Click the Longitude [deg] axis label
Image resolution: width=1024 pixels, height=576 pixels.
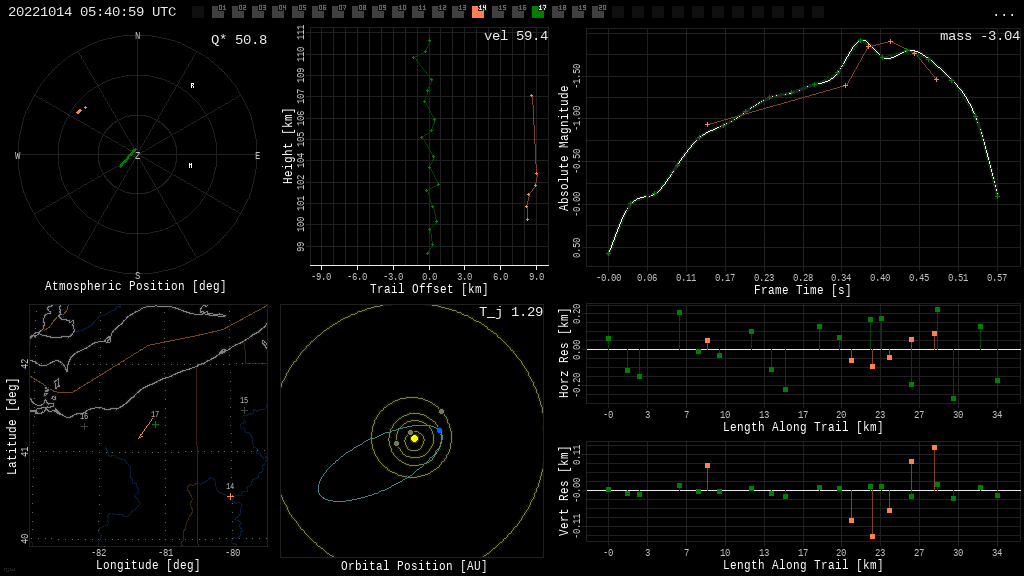(x=148, y=565)
